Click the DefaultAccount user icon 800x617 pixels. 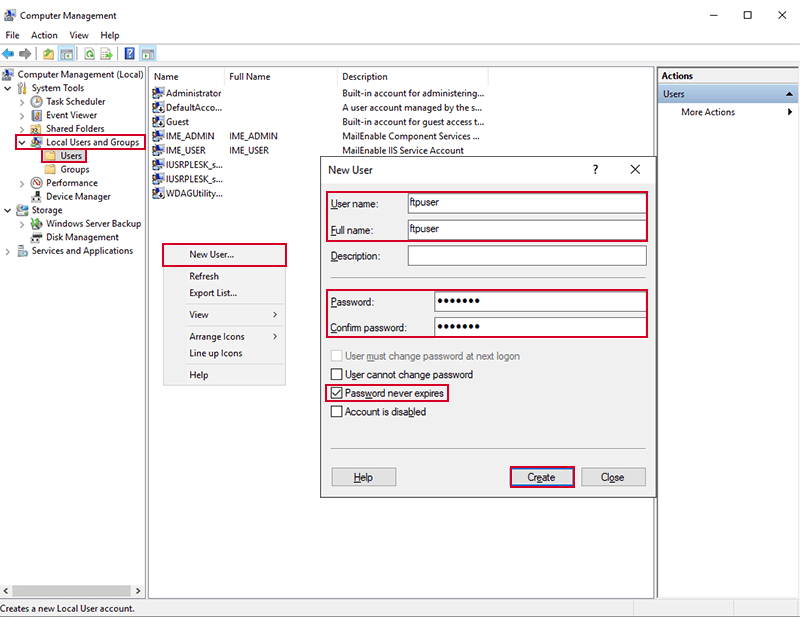pos(158,107)
